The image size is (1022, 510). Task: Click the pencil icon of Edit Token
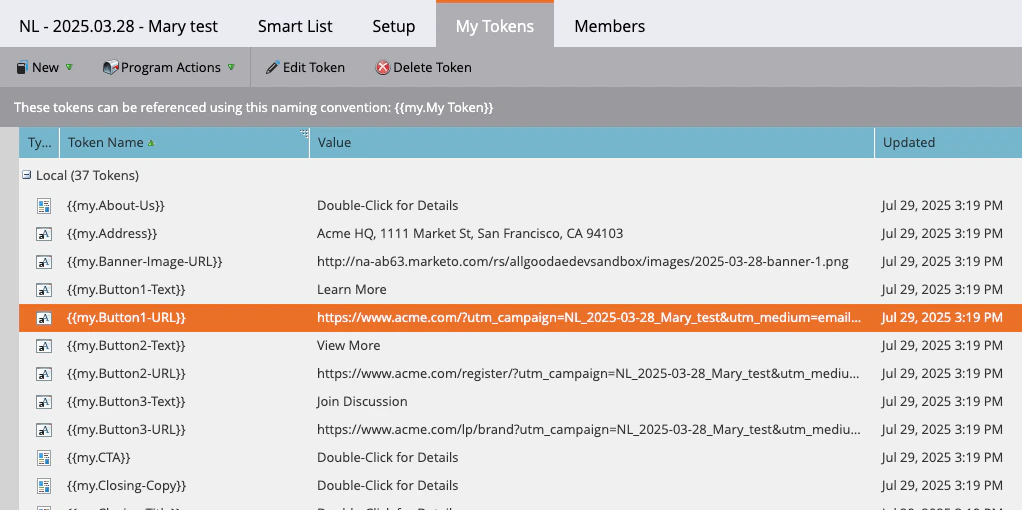pyautogui.click(x=272, y=67)
